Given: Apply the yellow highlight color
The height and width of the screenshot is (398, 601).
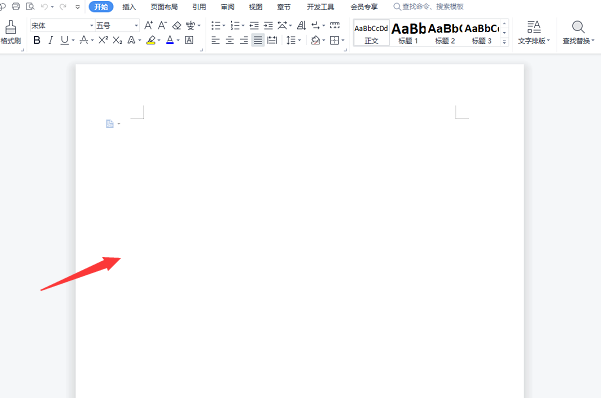Looking at the screenshot, I should click(x=151, y=40).
